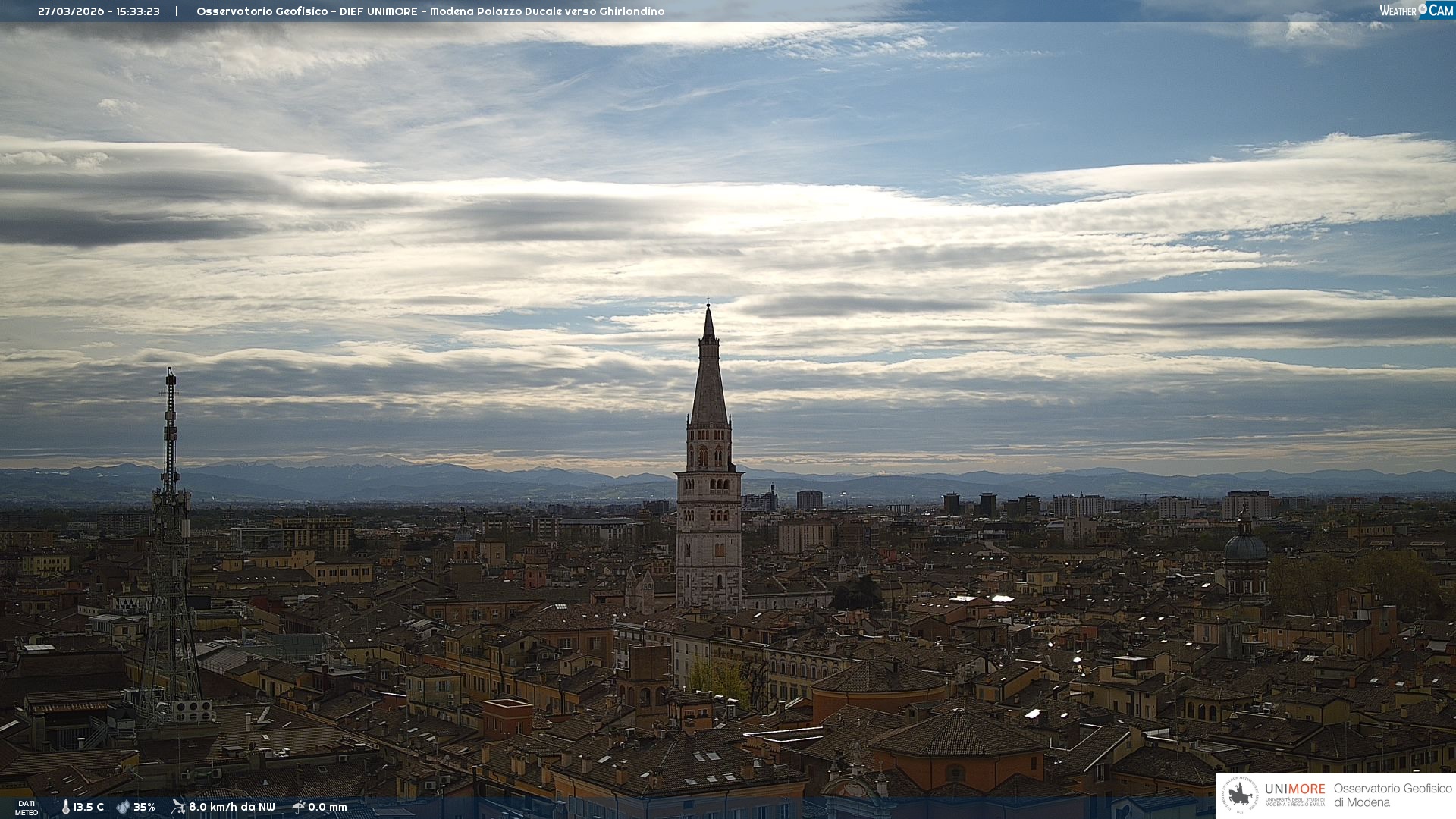
Task: Click the wind anemometer icon
Action: (x=178, y=807)
